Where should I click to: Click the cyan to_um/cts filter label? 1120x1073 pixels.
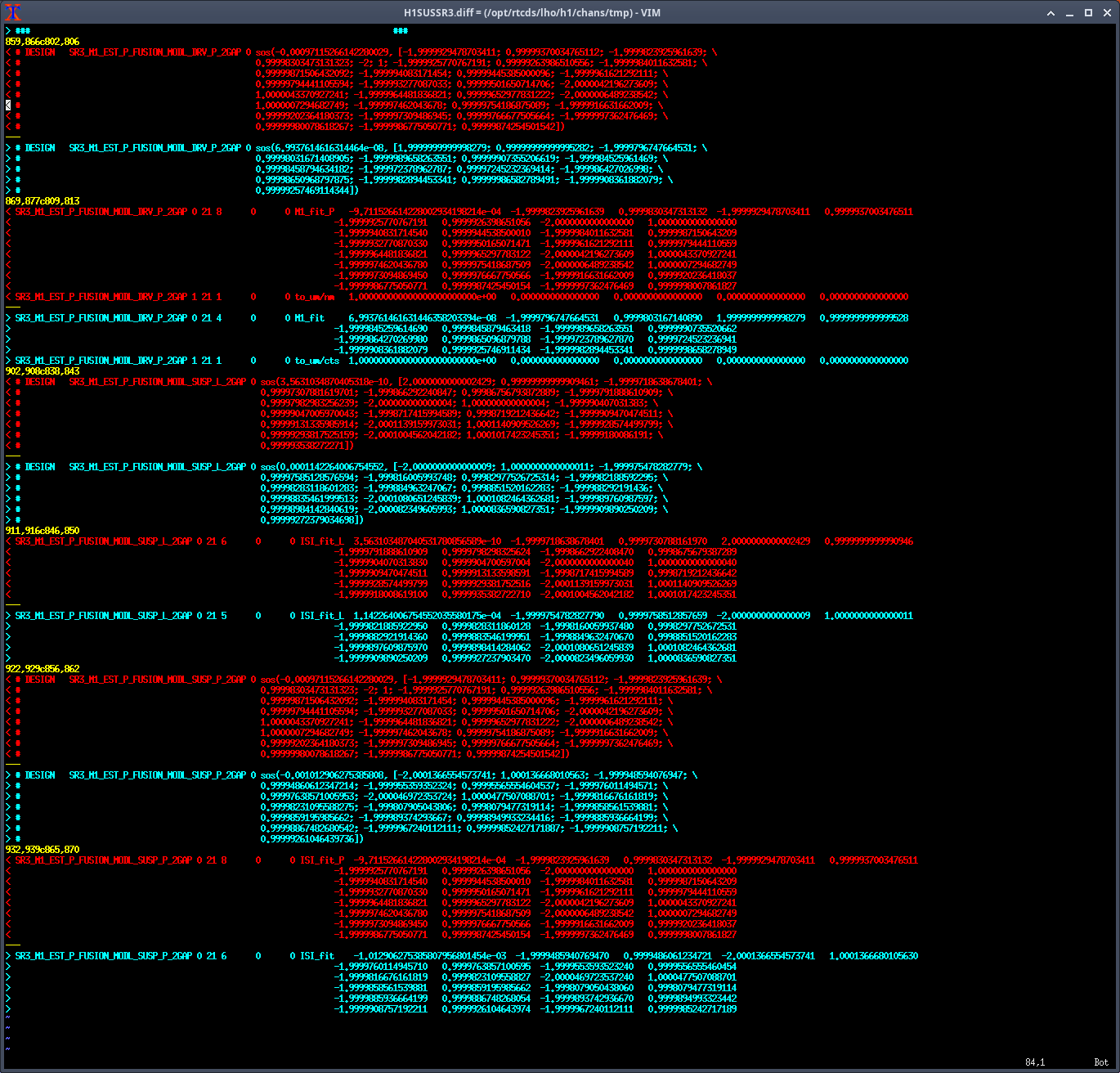click(316, 361)
